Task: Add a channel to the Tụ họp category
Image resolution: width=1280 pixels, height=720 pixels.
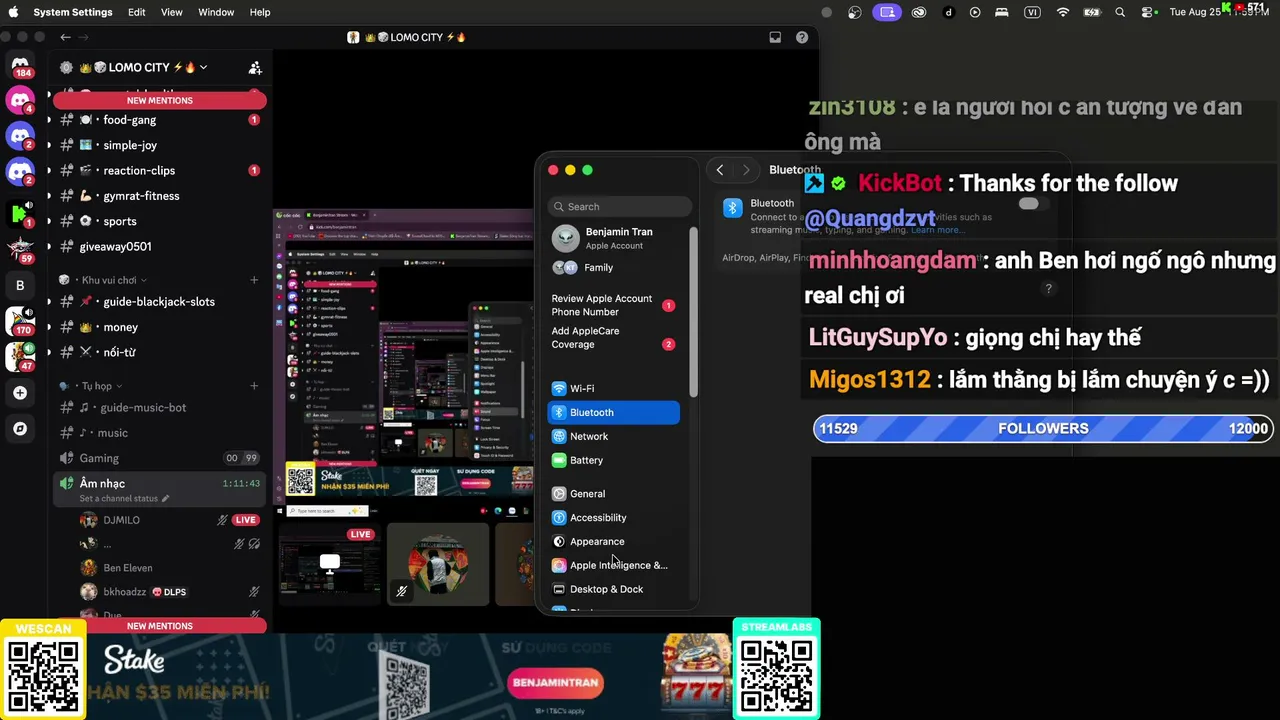Action: [x=254, y=386]
